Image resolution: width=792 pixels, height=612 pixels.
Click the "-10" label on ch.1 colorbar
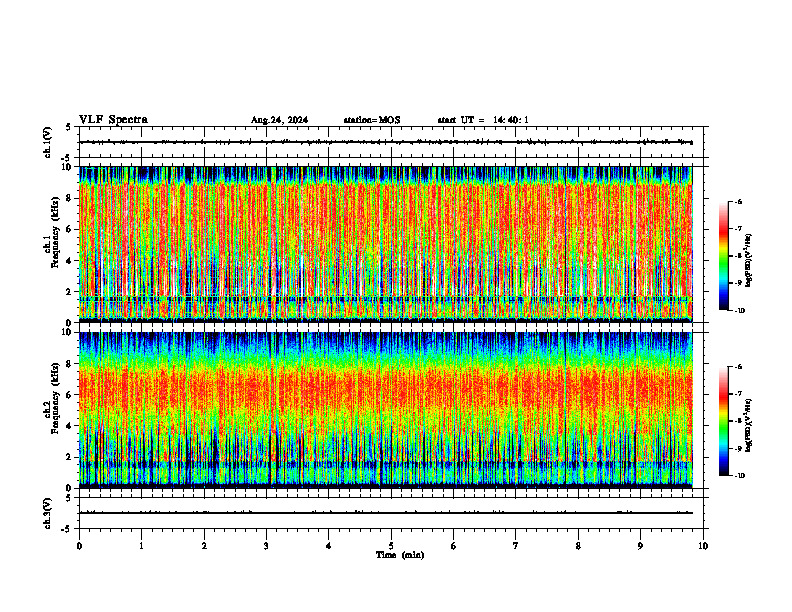739,311
